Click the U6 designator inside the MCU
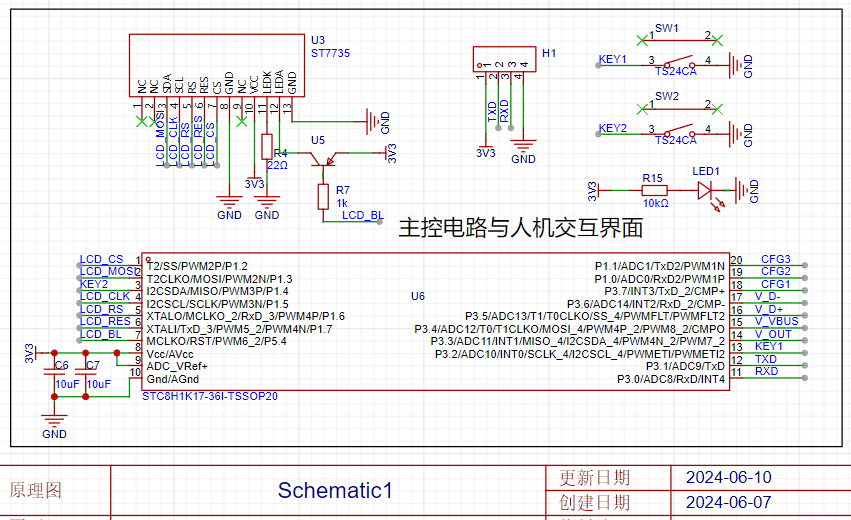The width and height of the screenshot is (851, 520). (x=417, y=296)
